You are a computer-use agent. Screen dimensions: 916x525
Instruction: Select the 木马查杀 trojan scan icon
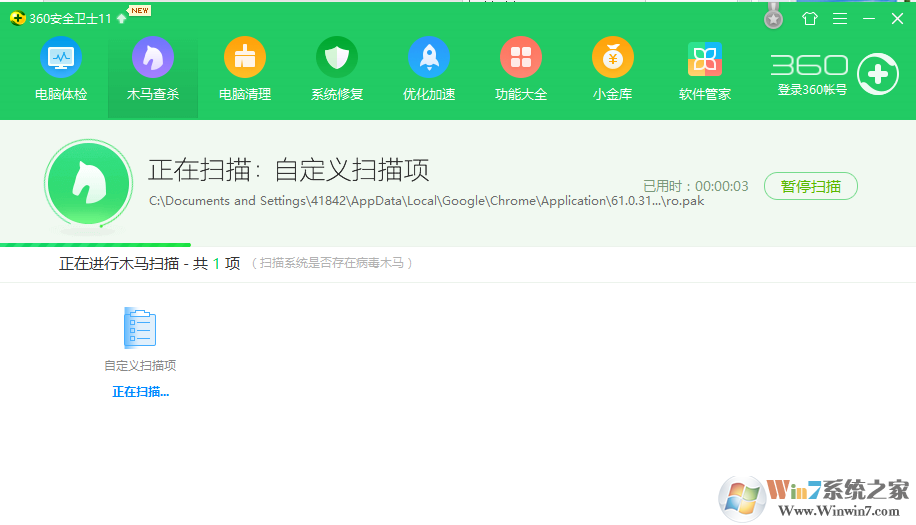[x=153, y=58]
